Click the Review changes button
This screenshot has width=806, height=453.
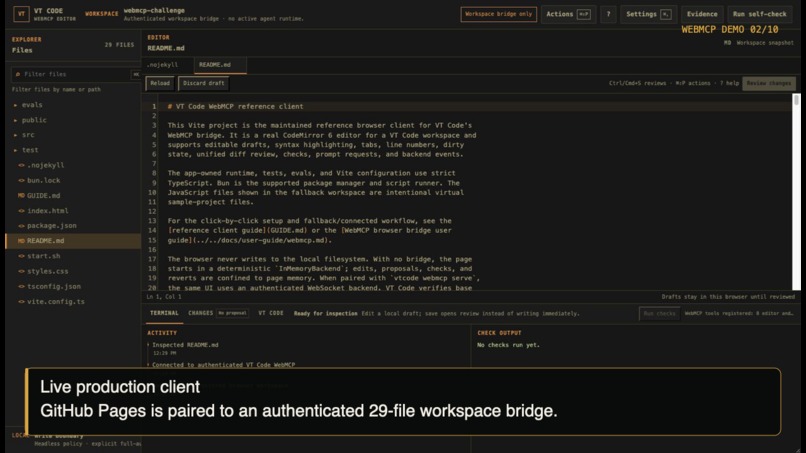[x=768, y=83]
